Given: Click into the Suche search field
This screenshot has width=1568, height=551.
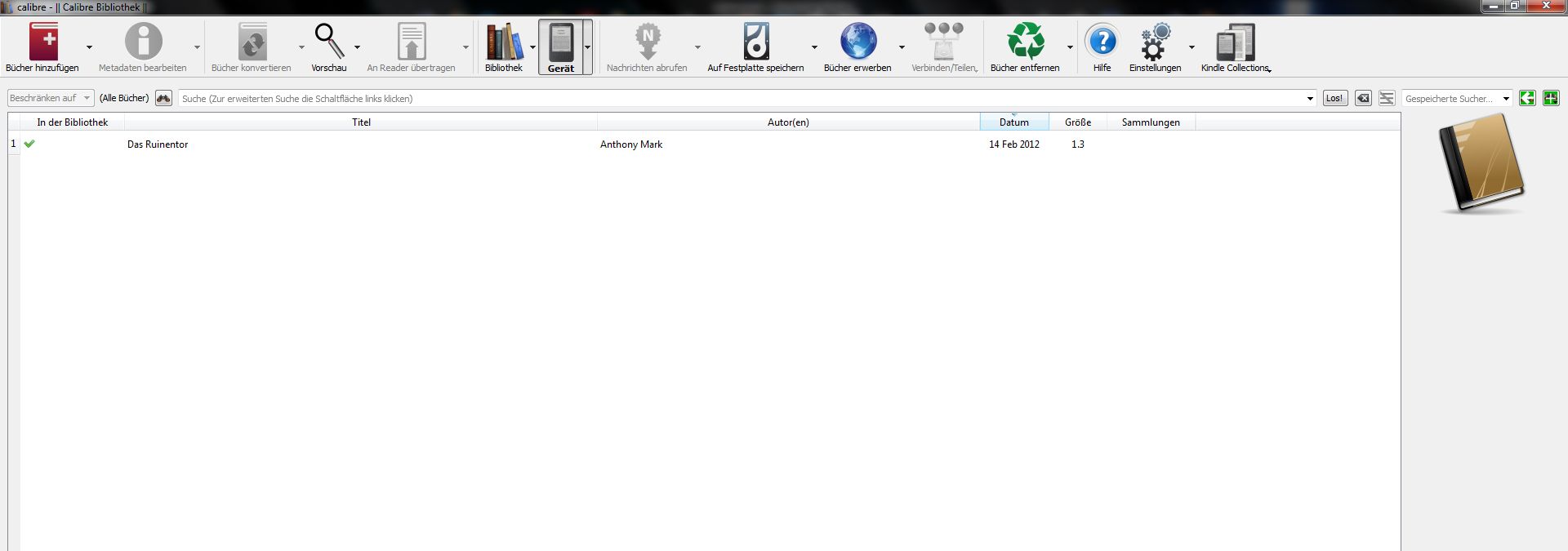Looking at the screenshot, I should point(741,99).
